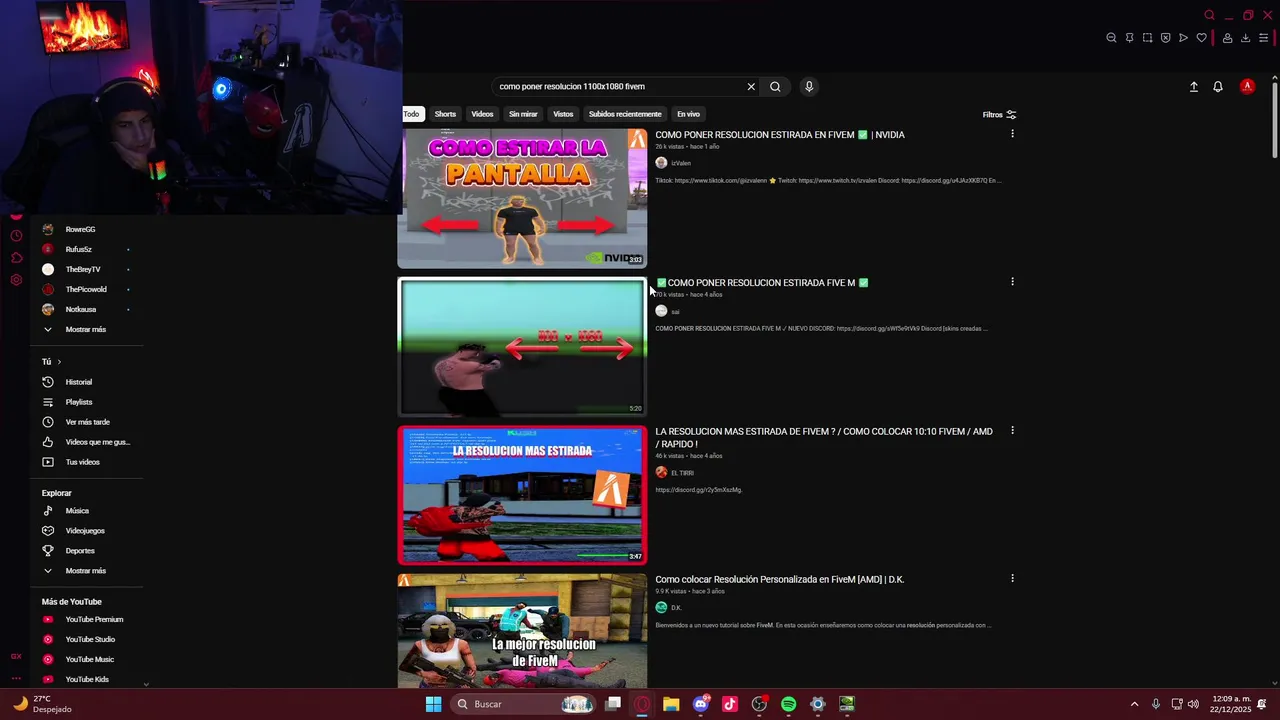
Task: Expand the Tú section chevron
Action: click(59, 362)
